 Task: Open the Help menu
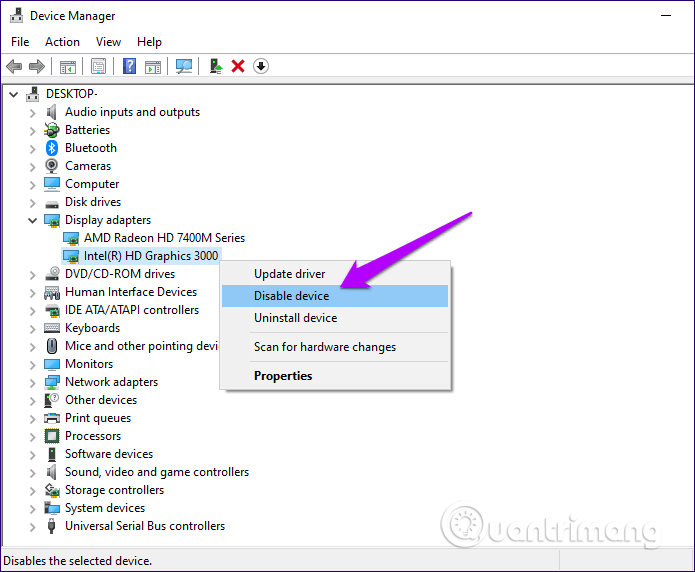[x=149, y=42]
